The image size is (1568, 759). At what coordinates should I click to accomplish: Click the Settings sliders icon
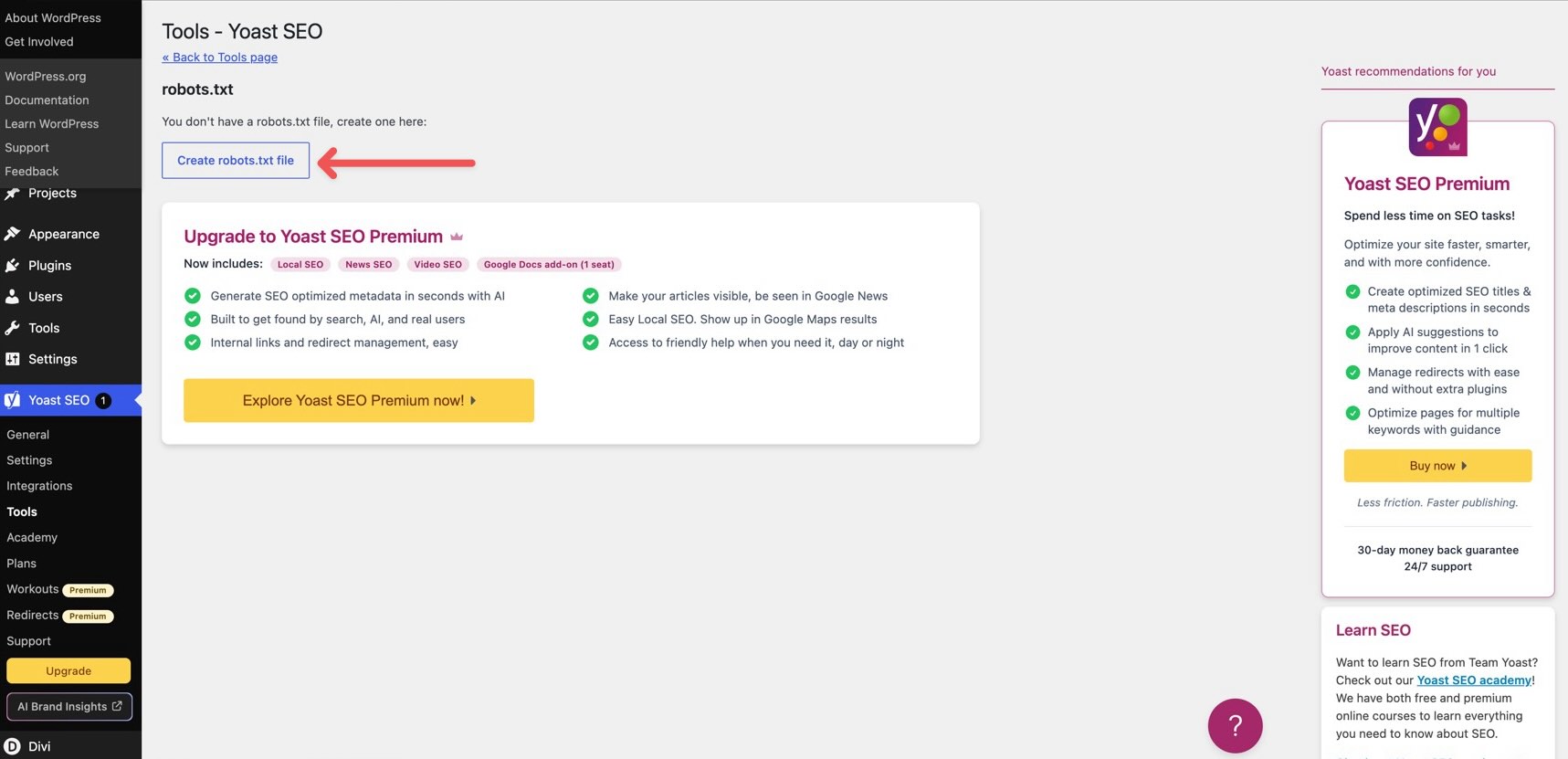(x=12, y=359)
